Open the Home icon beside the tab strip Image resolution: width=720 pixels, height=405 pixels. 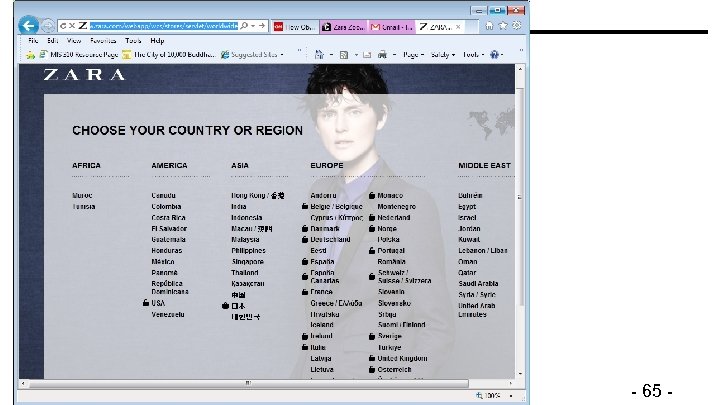(489, 26)
